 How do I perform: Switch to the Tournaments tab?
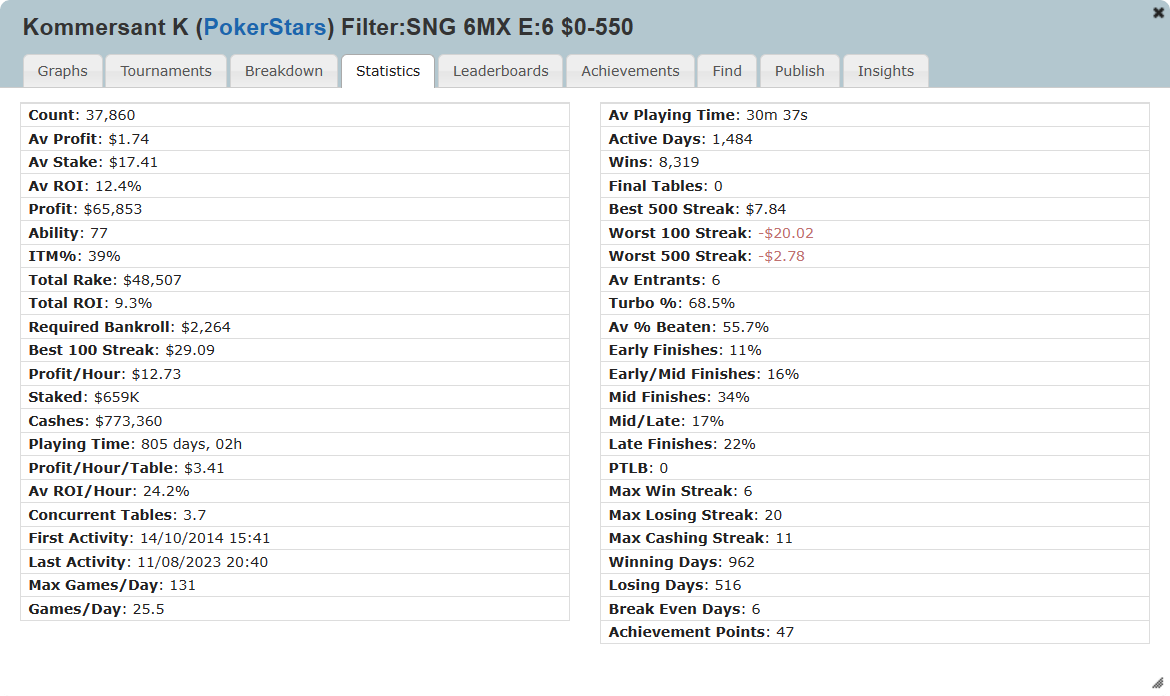coord(166,71)
